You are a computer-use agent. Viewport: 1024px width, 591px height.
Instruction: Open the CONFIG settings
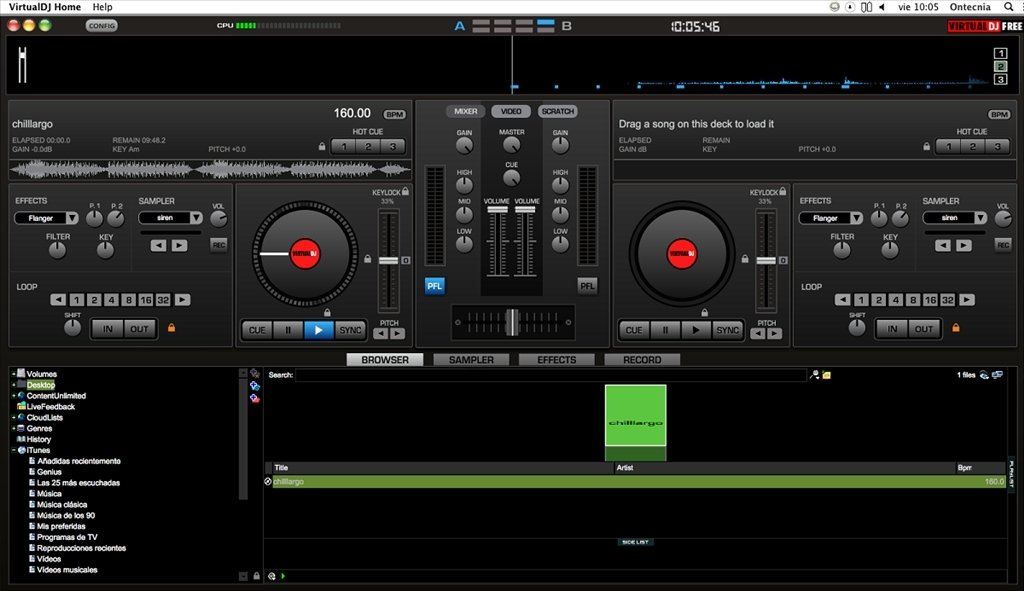point(101,25)
